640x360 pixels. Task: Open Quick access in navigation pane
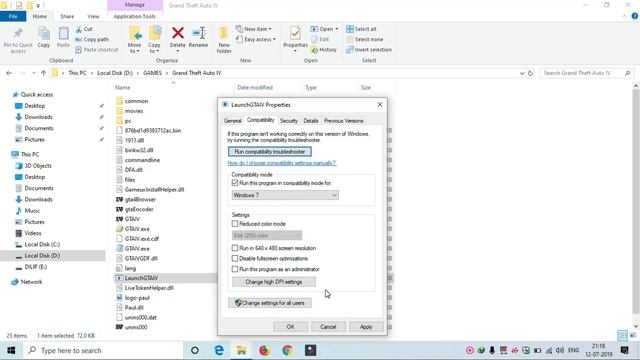[37, 95]
